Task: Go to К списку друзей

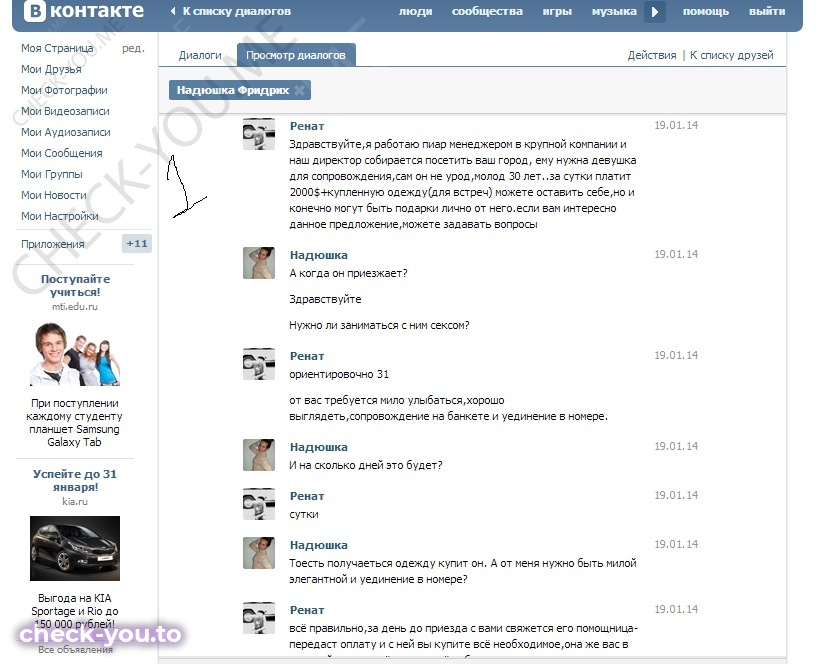Action: point(731,55)
